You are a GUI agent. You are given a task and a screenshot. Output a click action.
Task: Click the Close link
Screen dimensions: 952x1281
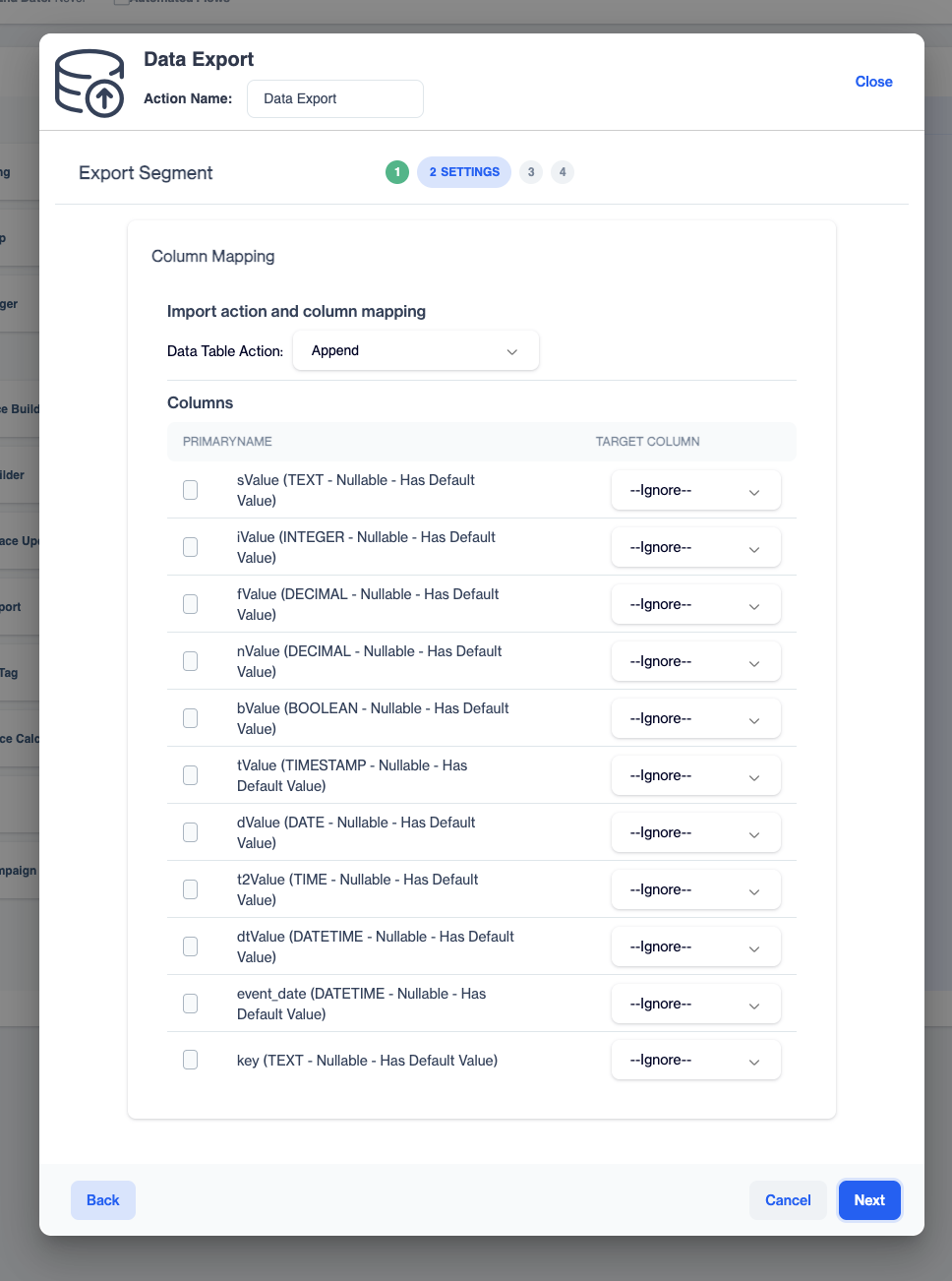pyautogui.click(x=873, y=82)
